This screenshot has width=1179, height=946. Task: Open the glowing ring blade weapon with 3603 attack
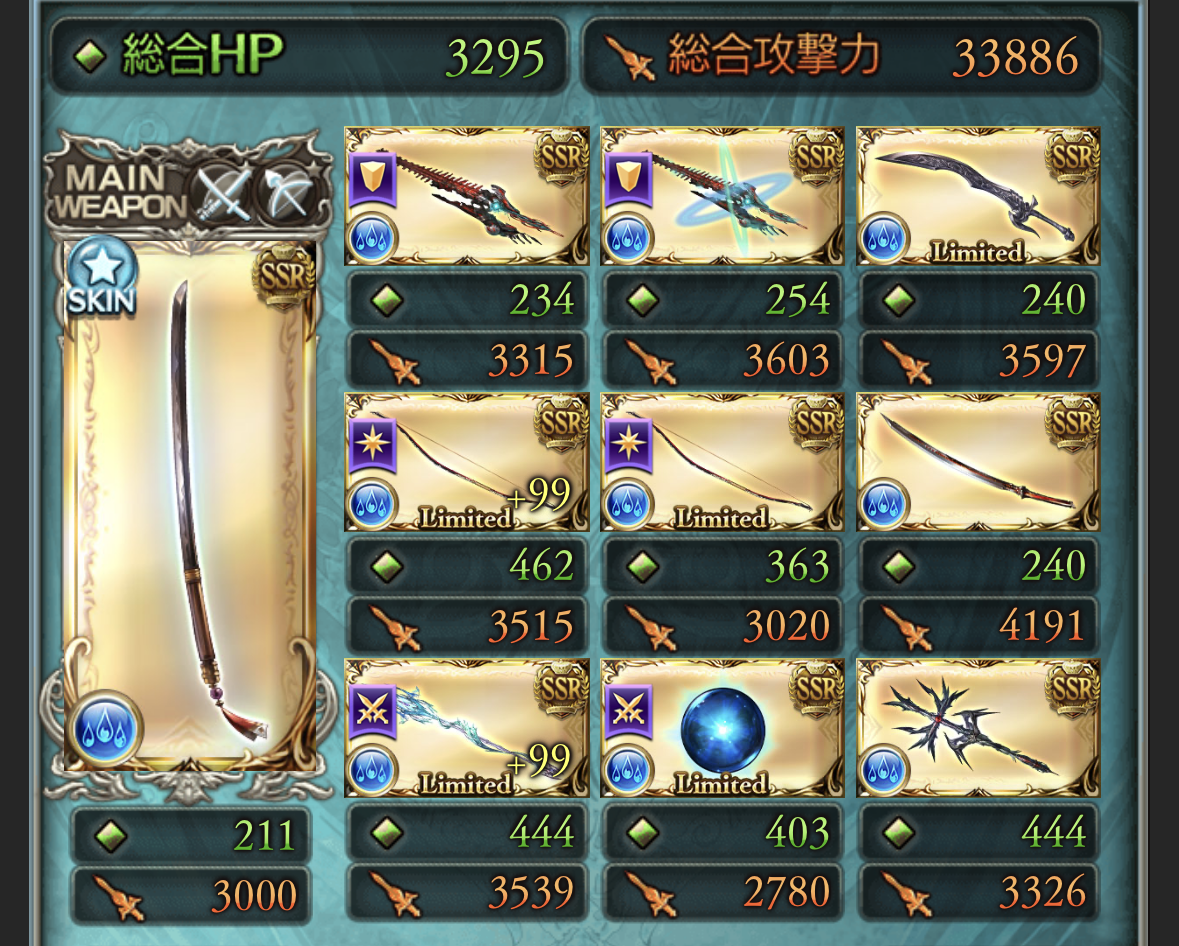coord(722,196)
